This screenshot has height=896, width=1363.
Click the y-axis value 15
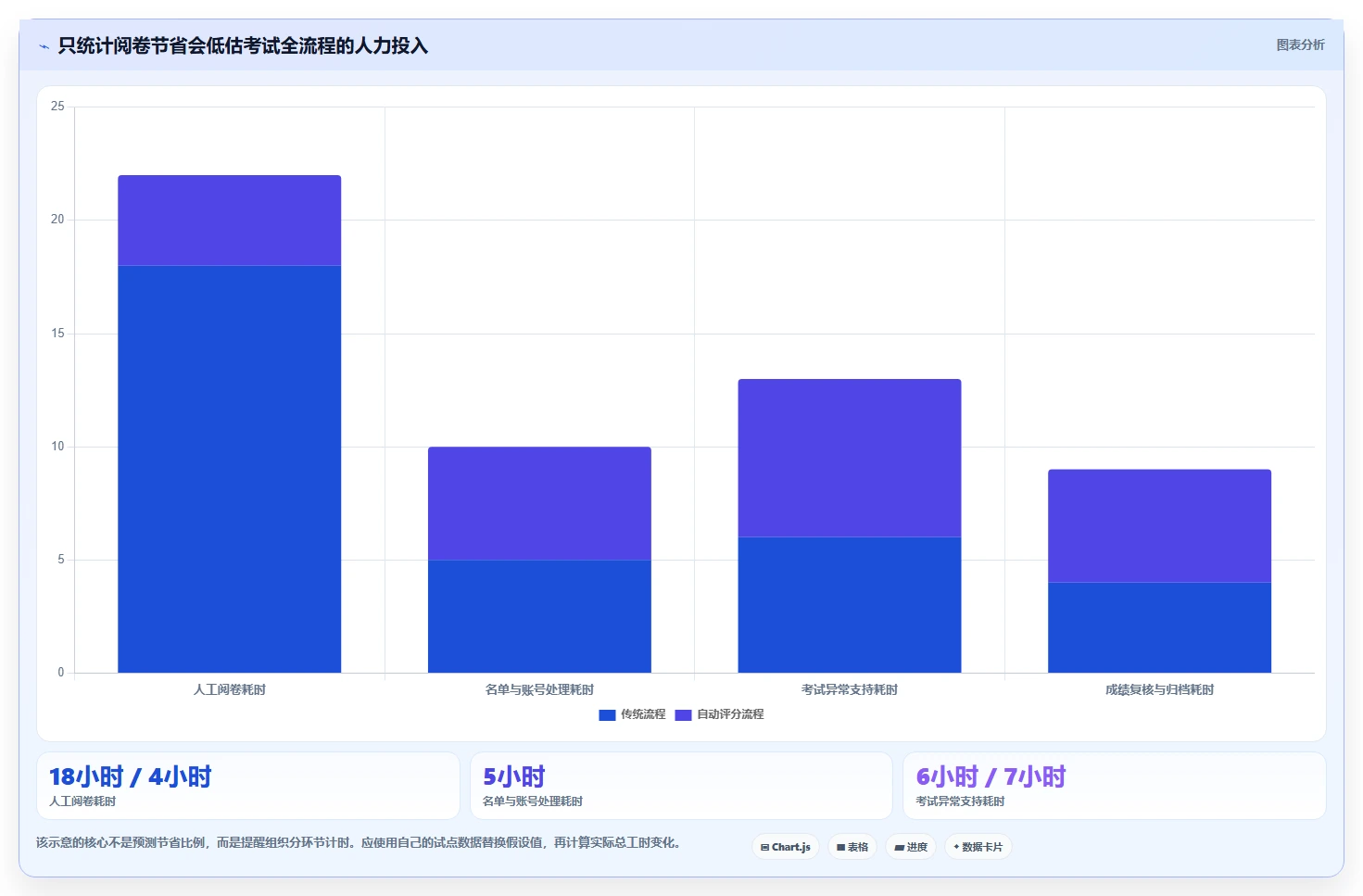(57, 334)
